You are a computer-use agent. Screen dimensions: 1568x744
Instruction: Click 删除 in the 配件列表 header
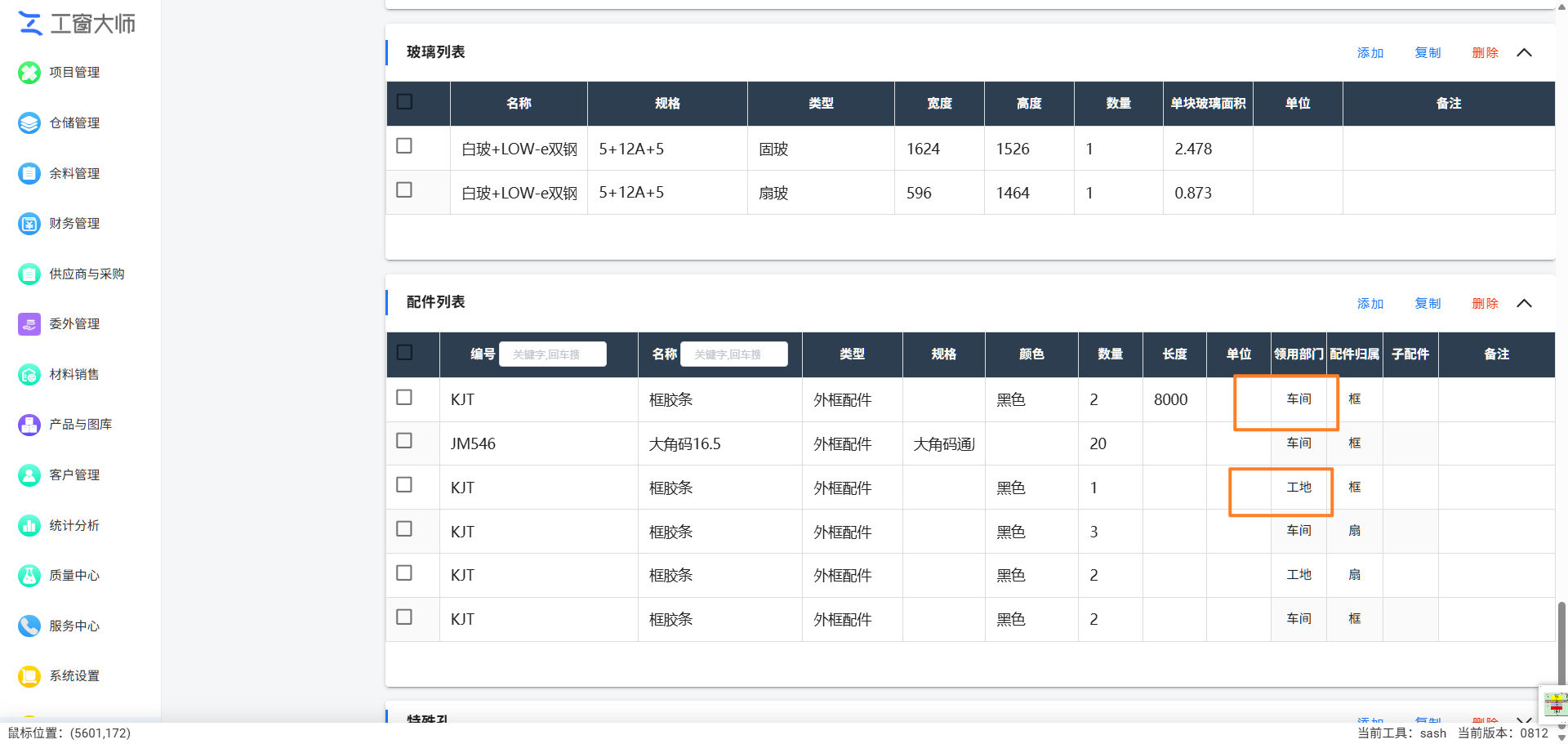pyautogui.click(x=1485, y=303)
